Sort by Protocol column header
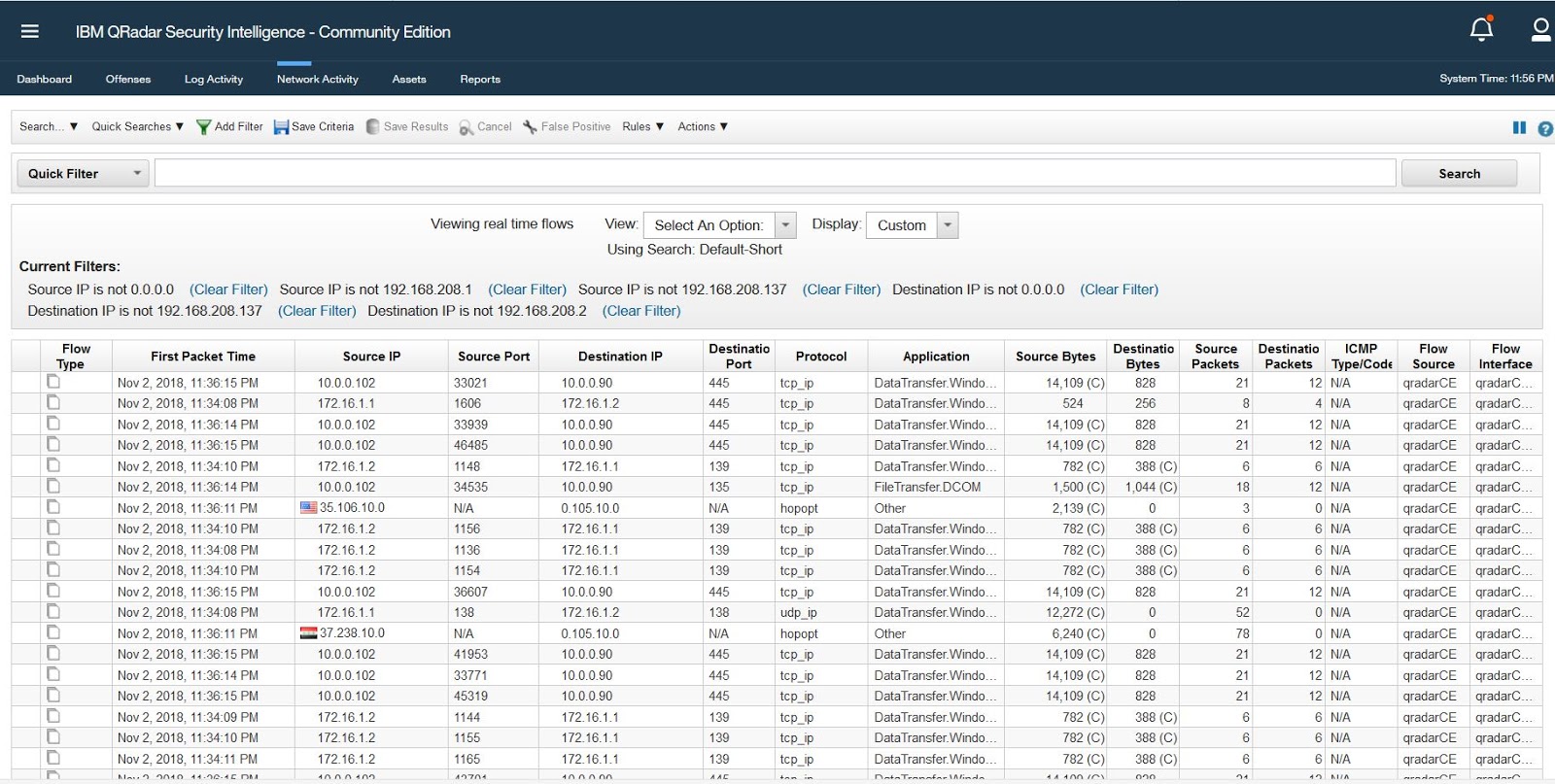The width and height of the screenshot is (1555, 784). [821, 357]
